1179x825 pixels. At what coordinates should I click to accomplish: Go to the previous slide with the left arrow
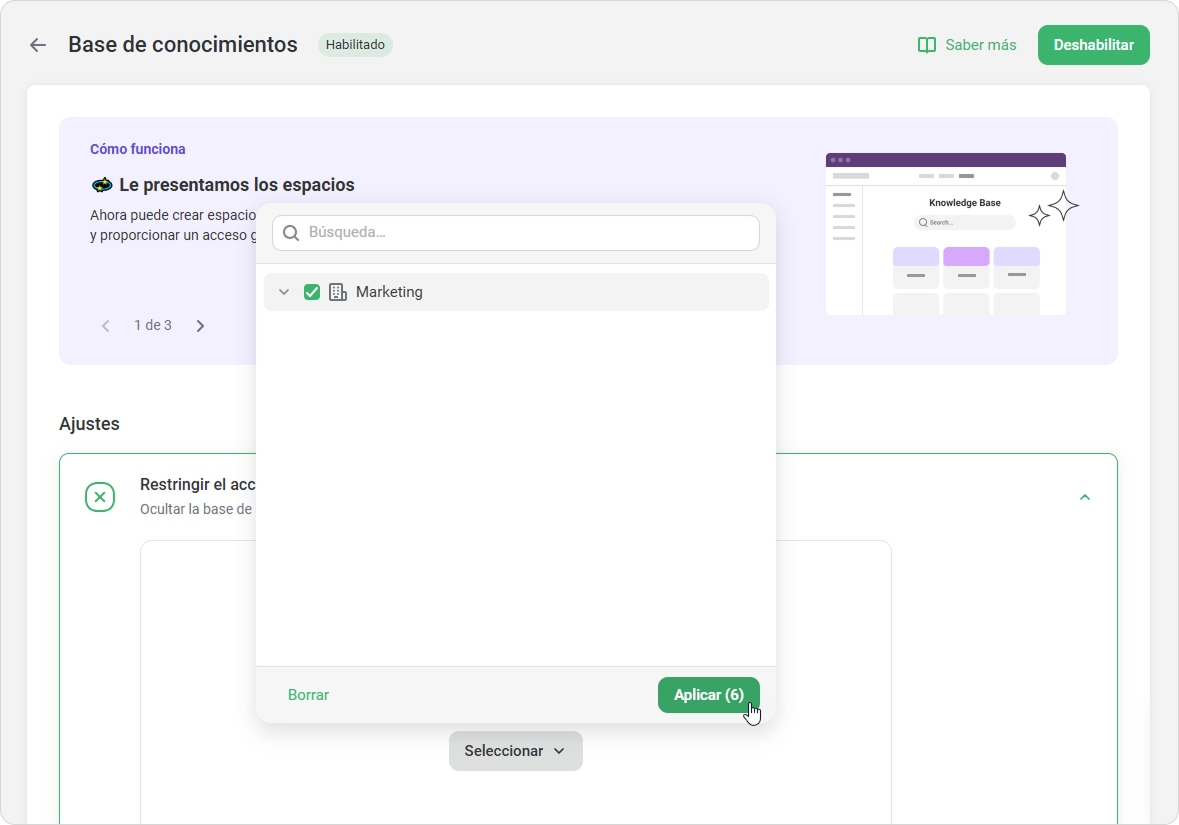pos(106,326)
